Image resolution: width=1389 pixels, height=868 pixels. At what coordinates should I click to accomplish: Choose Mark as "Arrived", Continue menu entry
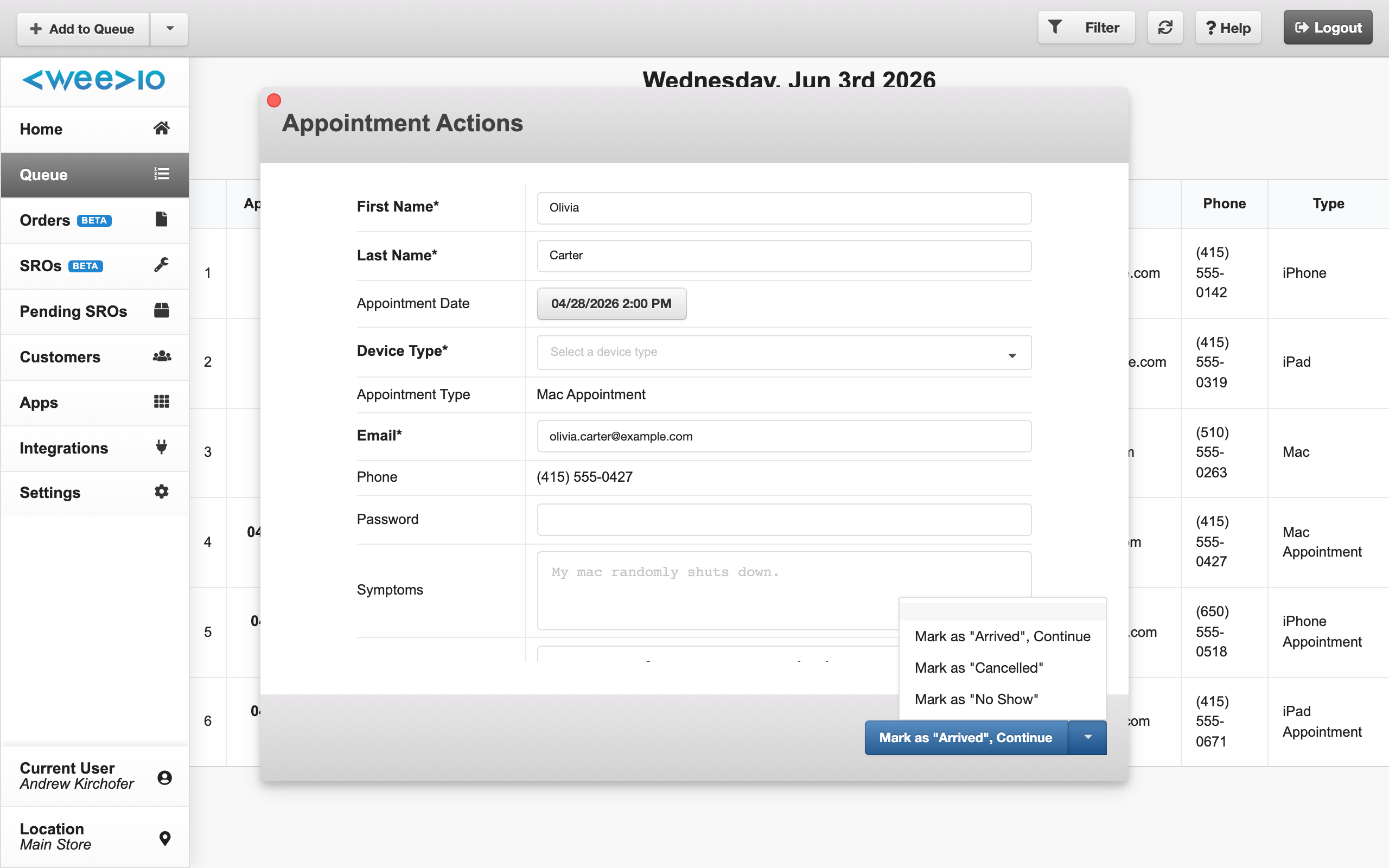(1002, 636)
